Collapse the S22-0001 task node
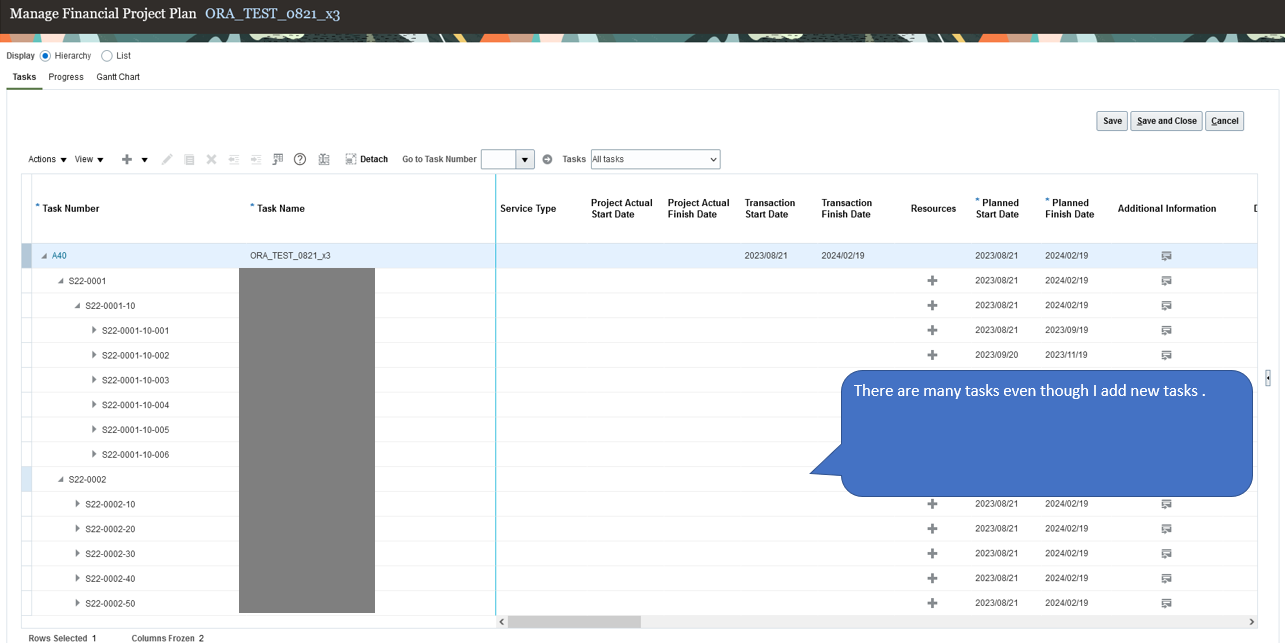Screen dimensions: 1285x643 (61, 281)
